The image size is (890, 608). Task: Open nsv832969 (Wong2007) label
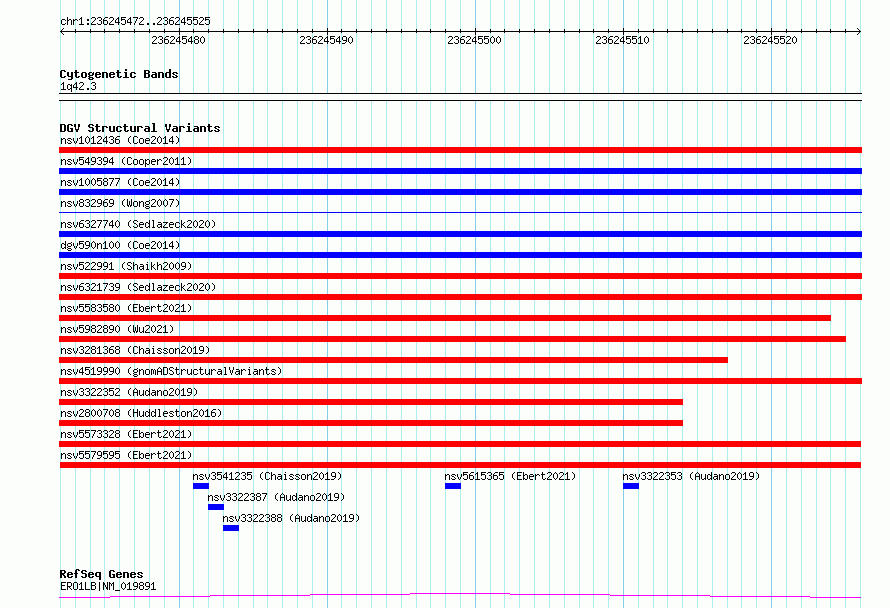tap(120, 203)
